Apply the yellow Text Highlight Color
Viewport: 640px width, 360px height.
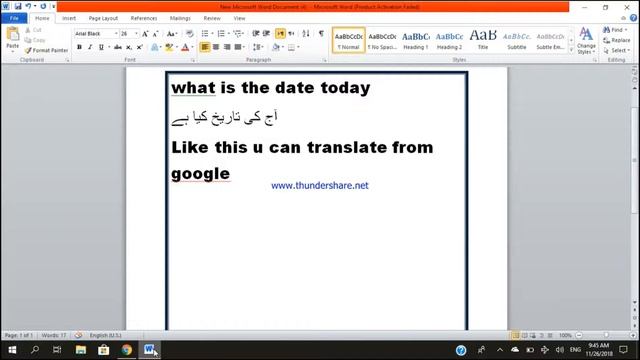(x=169, y=47)
